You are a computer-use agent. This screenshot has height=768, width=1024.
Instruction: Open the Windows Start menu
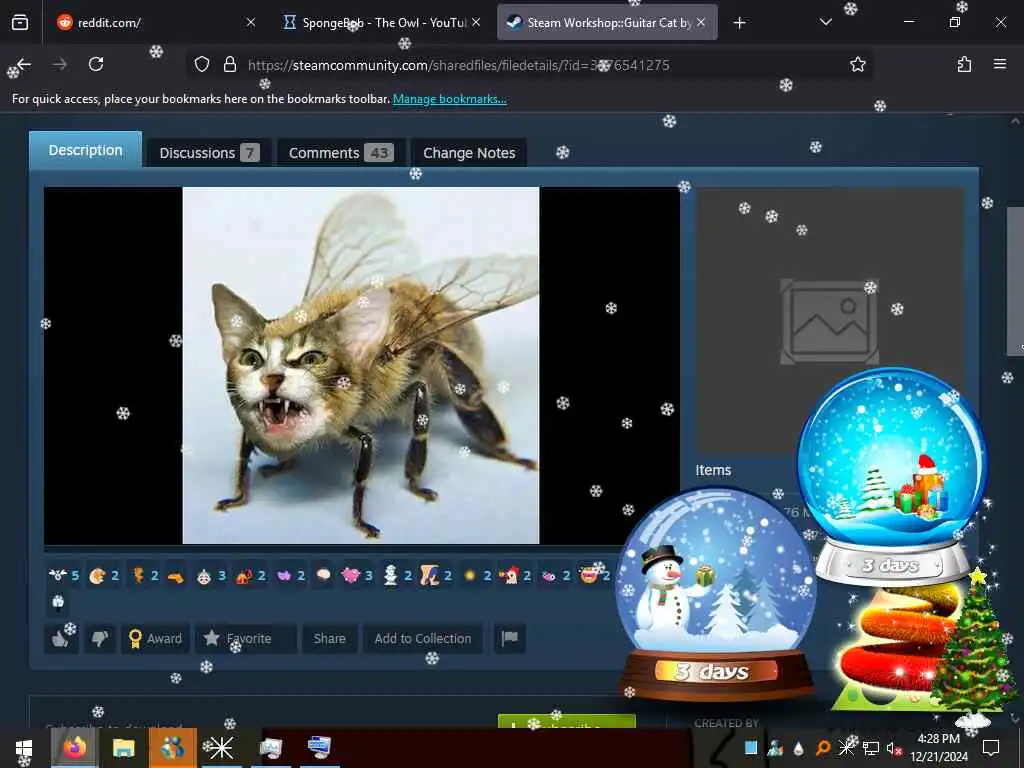point(24,748)
